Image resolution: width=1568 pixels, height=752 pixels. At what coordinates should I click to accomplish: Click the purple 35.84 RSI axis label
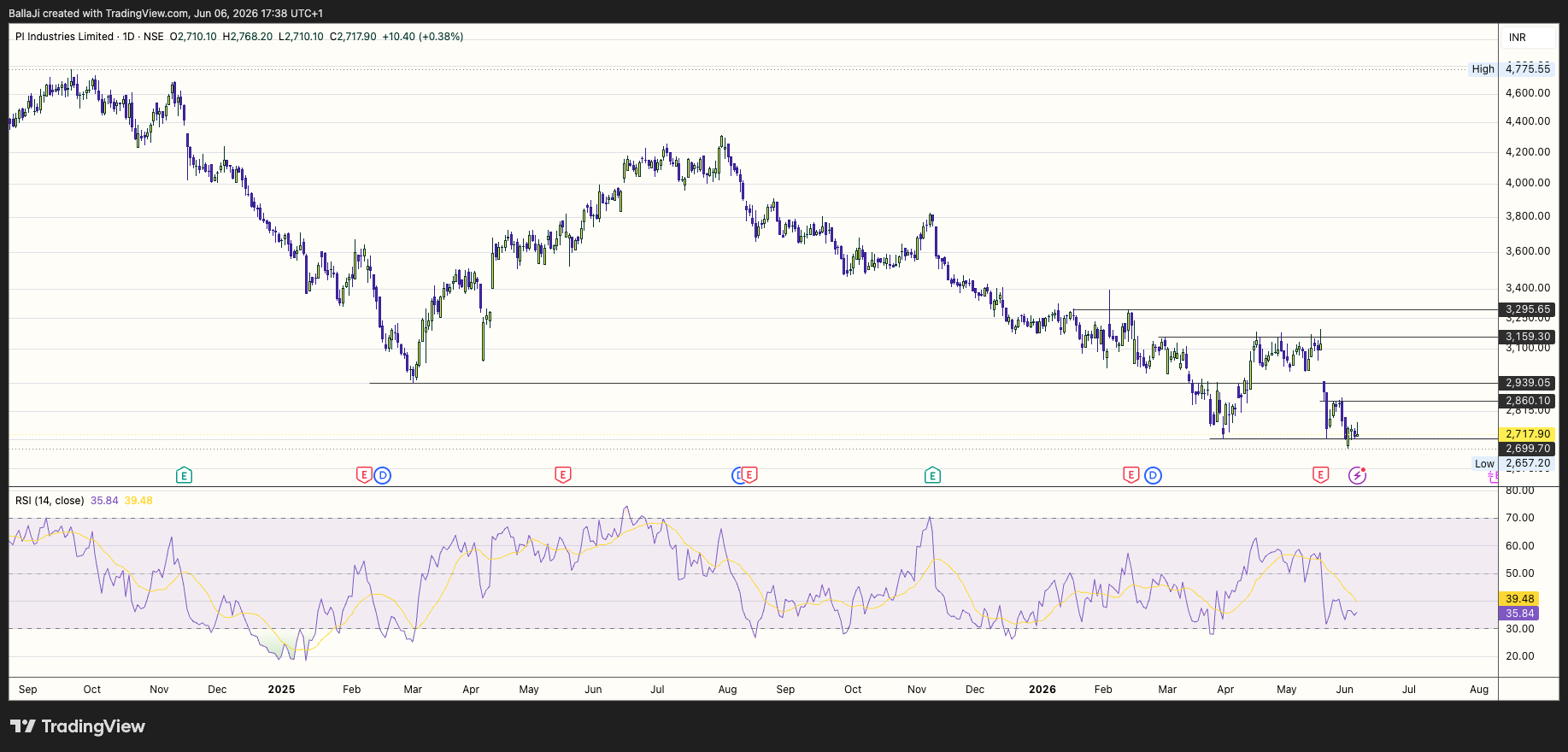coord(1520,614)
